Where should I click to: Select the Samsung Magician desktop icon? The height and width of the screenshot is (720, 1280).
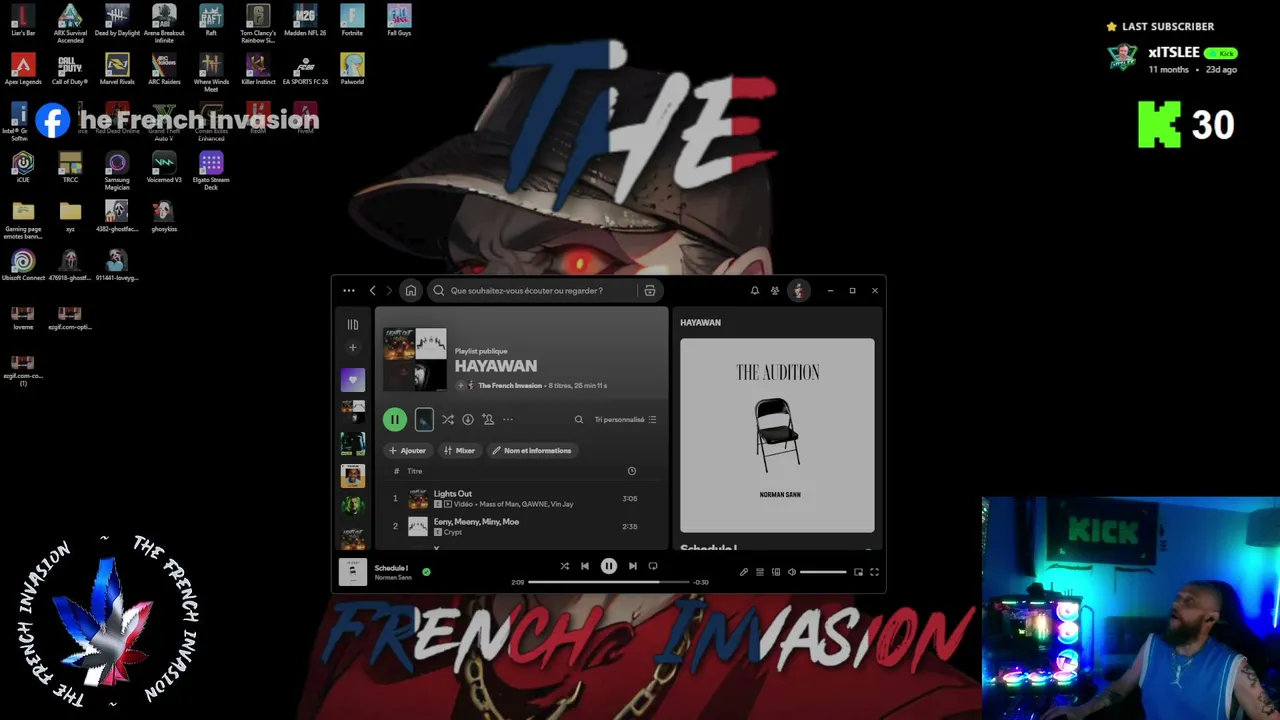click(117, 171)
